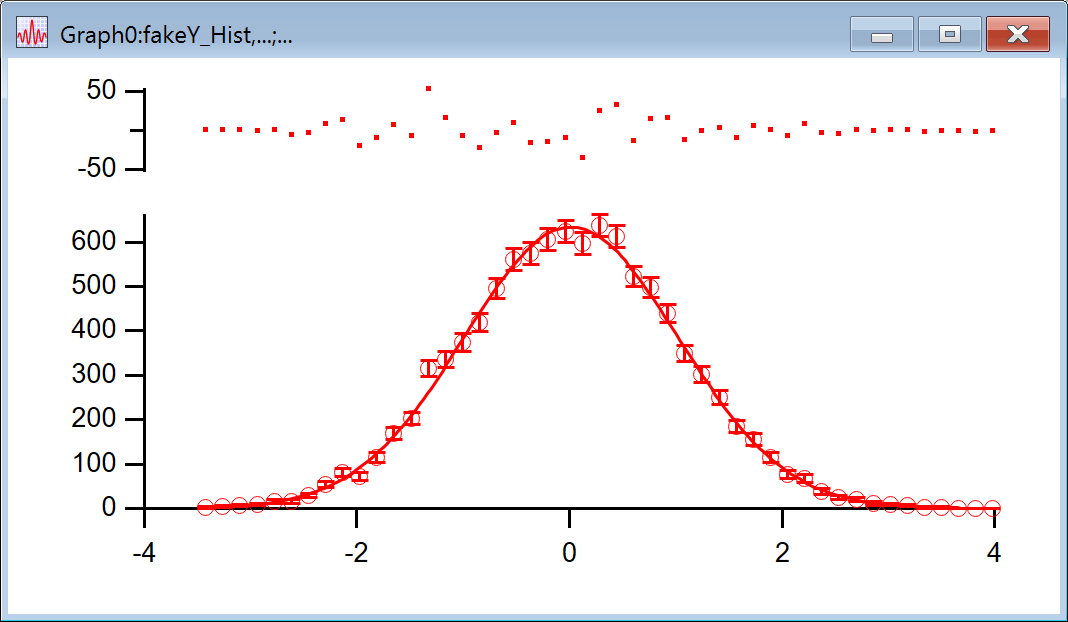Click the -50 label on the residual axis

[100, 169]
